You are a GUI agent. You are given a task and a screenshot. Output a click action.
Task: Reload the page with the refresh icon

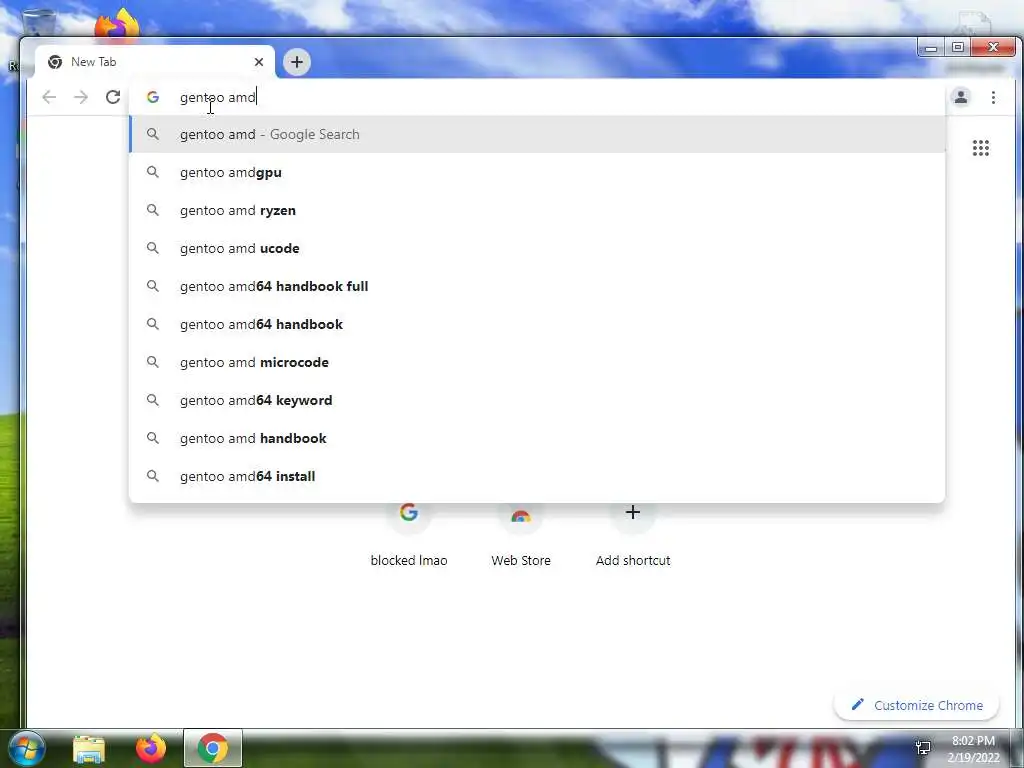point(113,97)
